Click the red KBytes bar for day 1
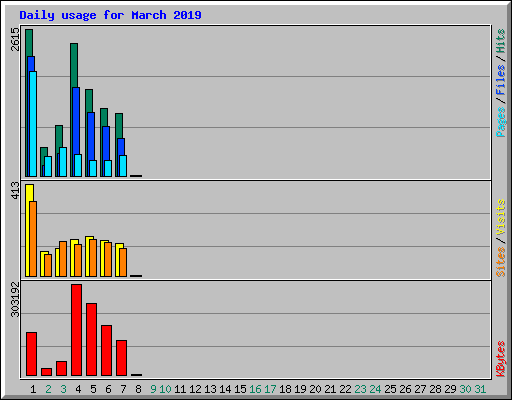Screen dimensions: 512x400 coord(31,354)
